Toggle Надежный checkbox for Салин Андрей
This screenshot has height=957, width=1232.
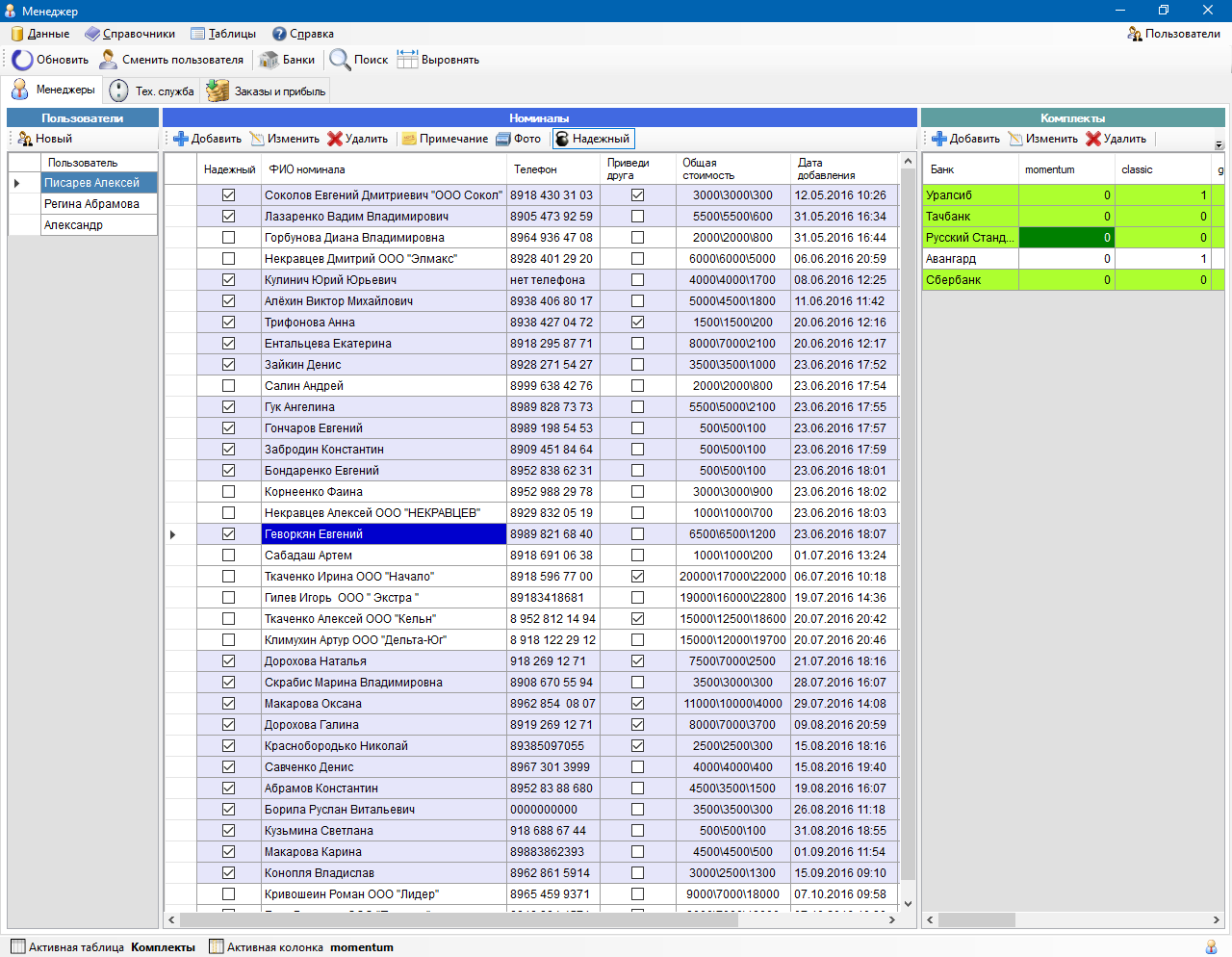click(x=228, y=385)
